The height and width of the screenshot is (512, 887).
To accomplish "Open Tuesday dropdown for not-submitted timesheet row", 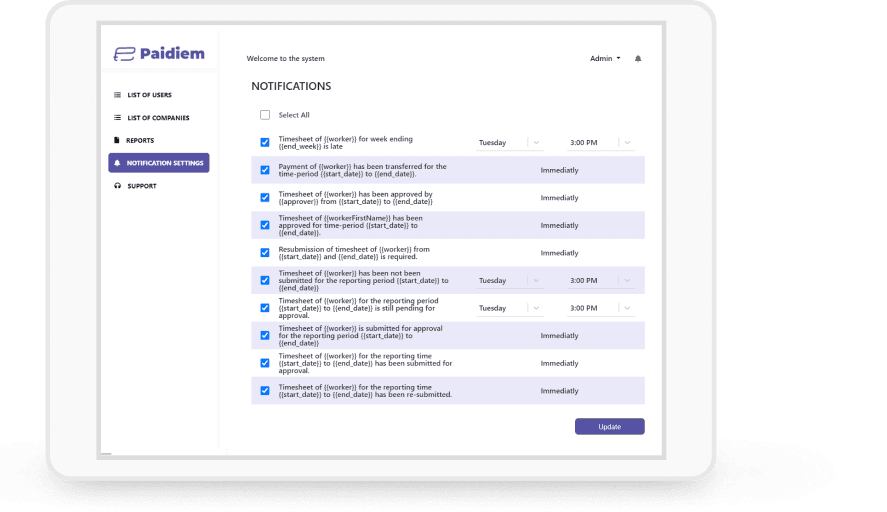I will [510, 281].
